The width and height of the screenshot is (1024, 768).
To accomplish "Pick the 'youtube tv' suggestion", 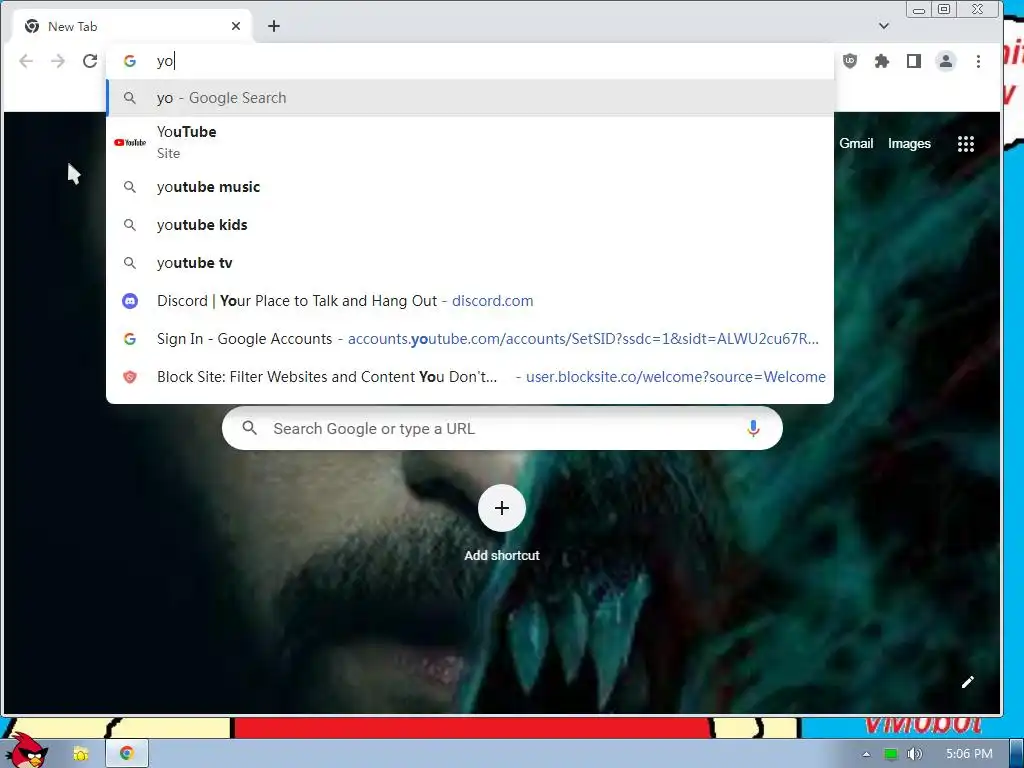I will point(470,263).
